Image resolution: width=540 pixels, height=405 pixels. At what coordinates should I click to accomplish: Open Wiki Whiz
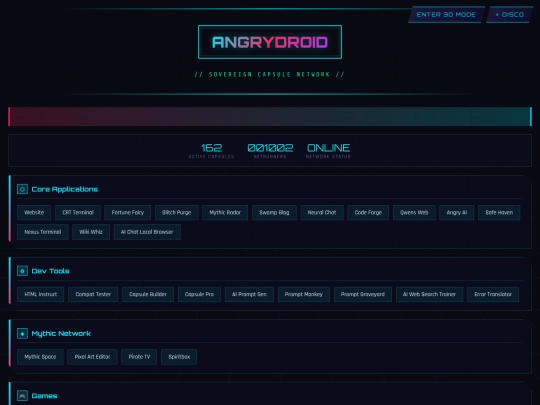[91, 232]
